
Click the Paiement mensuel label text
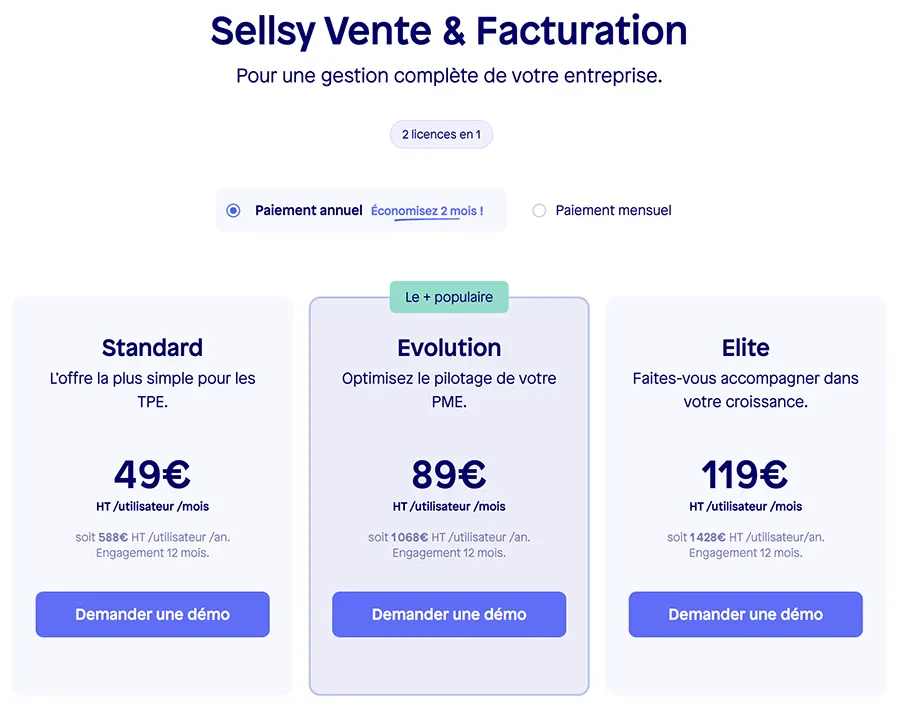(x=613, y=211)
